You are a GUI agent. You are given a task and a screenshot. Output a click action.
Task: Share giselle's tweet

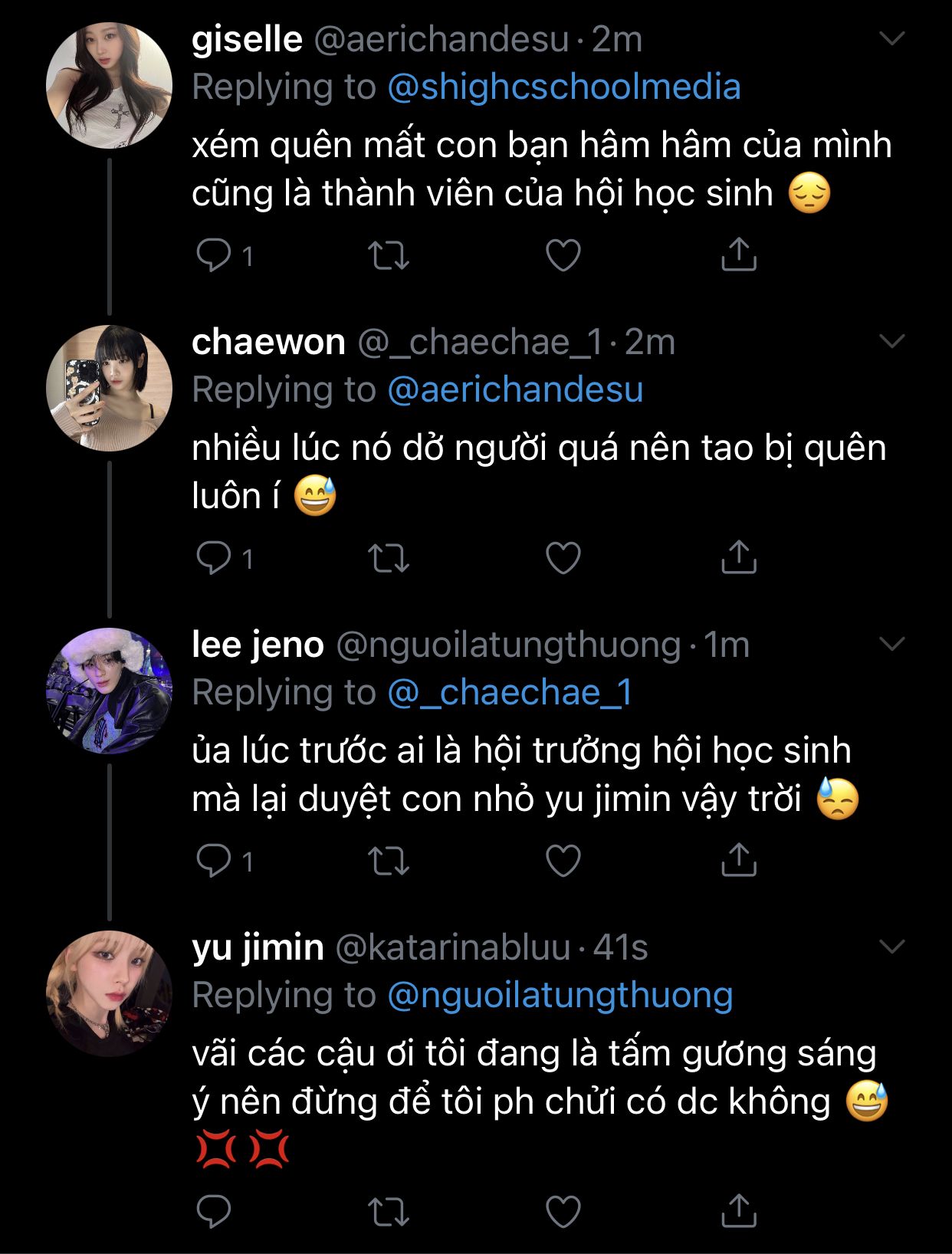(x=738, y=255)
